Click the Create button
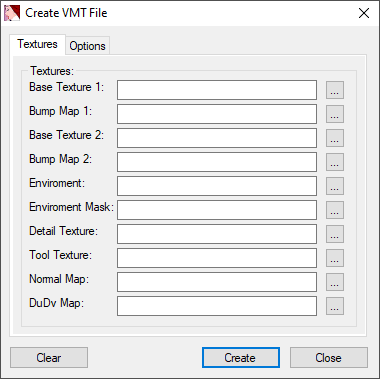This screenshot has width=380, height=379. 241,358
